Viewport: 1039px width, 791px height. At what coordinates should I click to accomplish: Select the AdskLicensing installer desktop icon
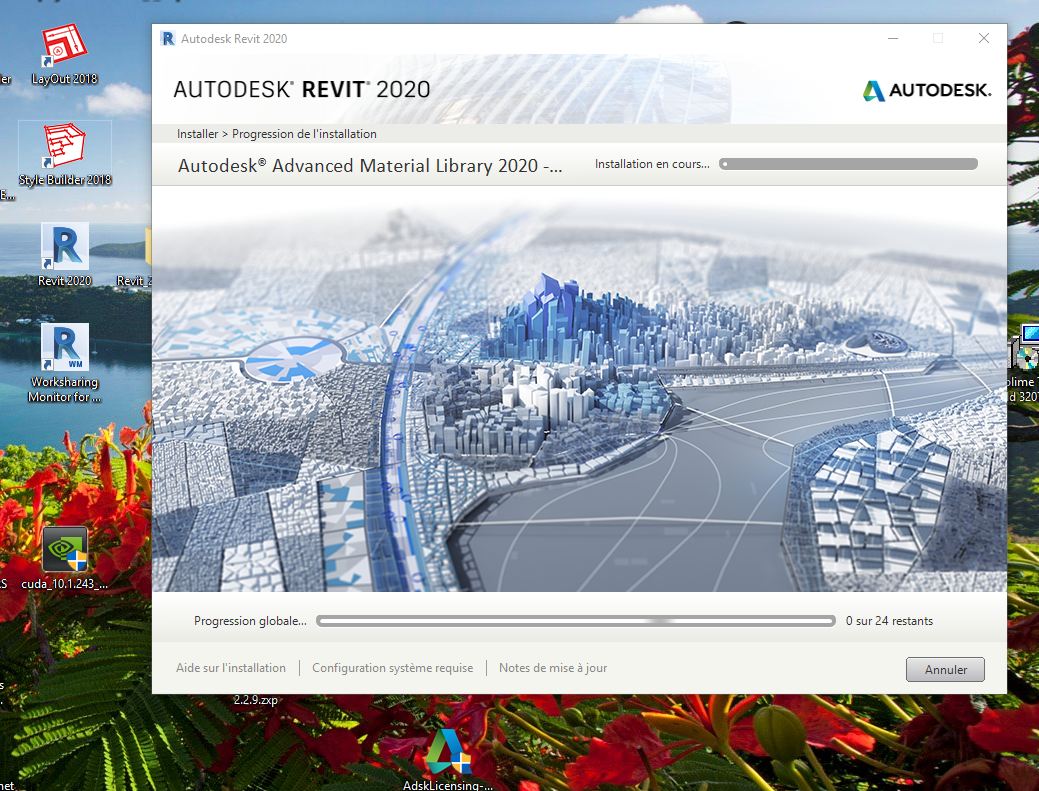point(448,759)
